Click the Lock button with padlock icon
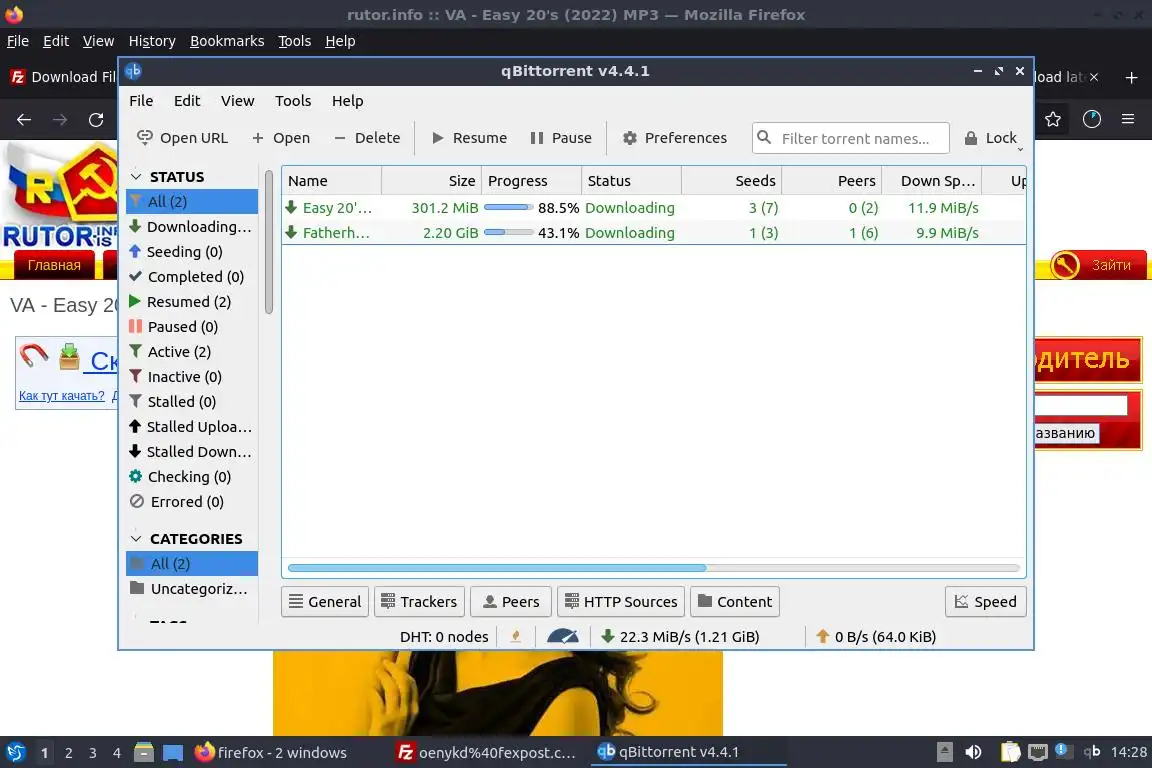The height and width of the screenshot is (768, 1152). [990, 138]
